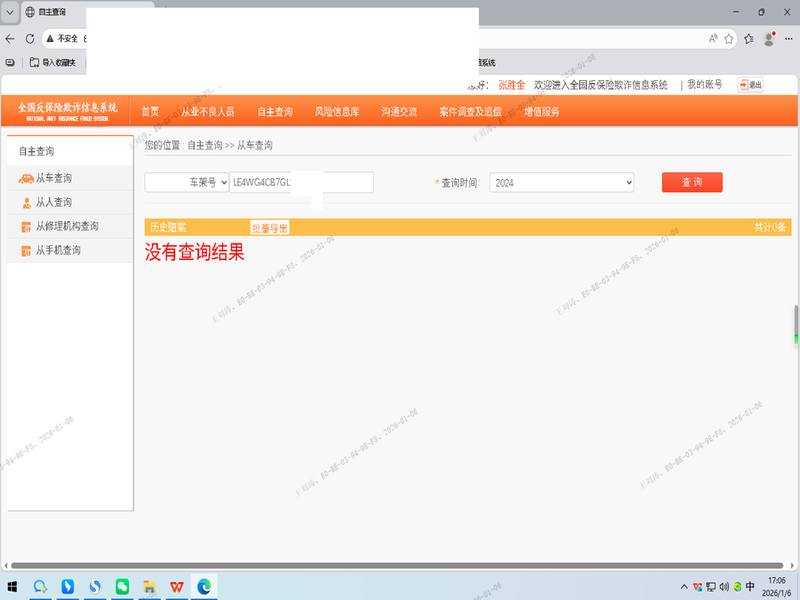Open WeChat from the taskbar
The height and width of the screenshot is (600, 800).
(x=122, y=586)
